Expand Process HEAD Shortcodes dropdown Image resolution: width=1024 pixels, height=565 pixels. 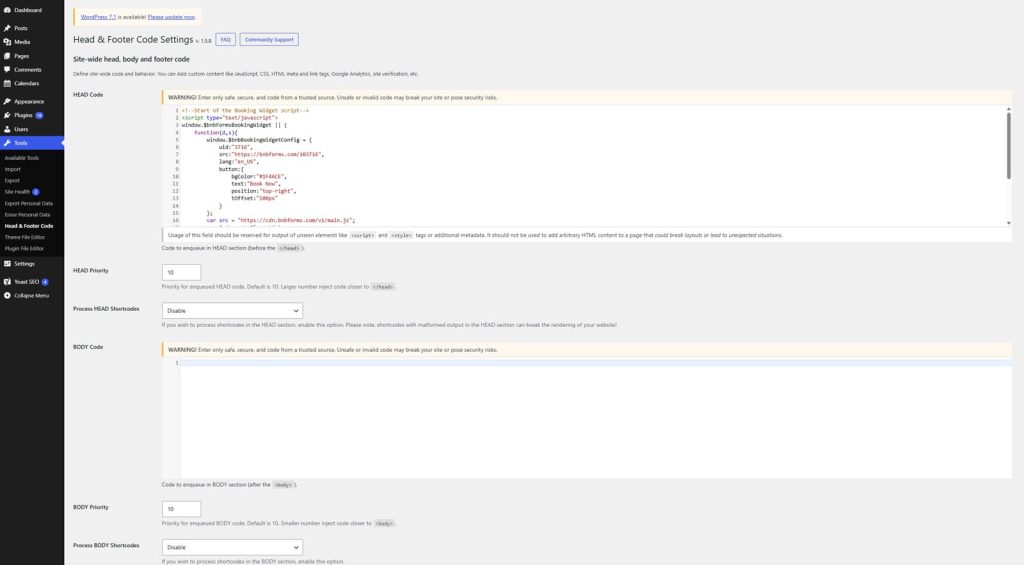pos(232,311)
